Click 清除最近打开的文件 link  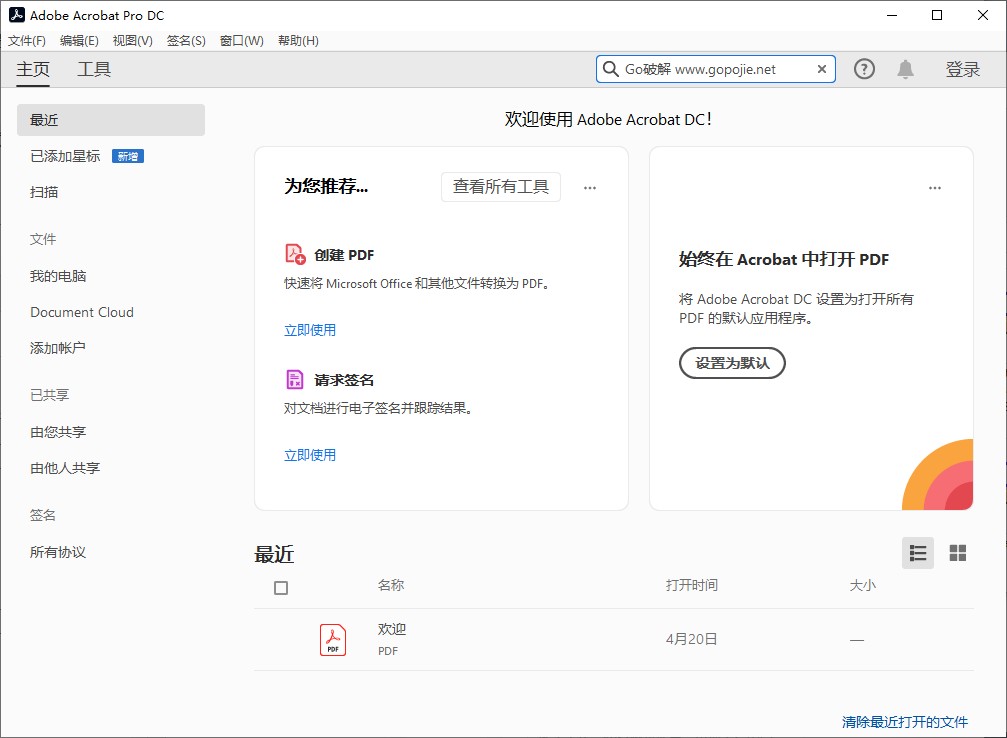coord(904,722)
